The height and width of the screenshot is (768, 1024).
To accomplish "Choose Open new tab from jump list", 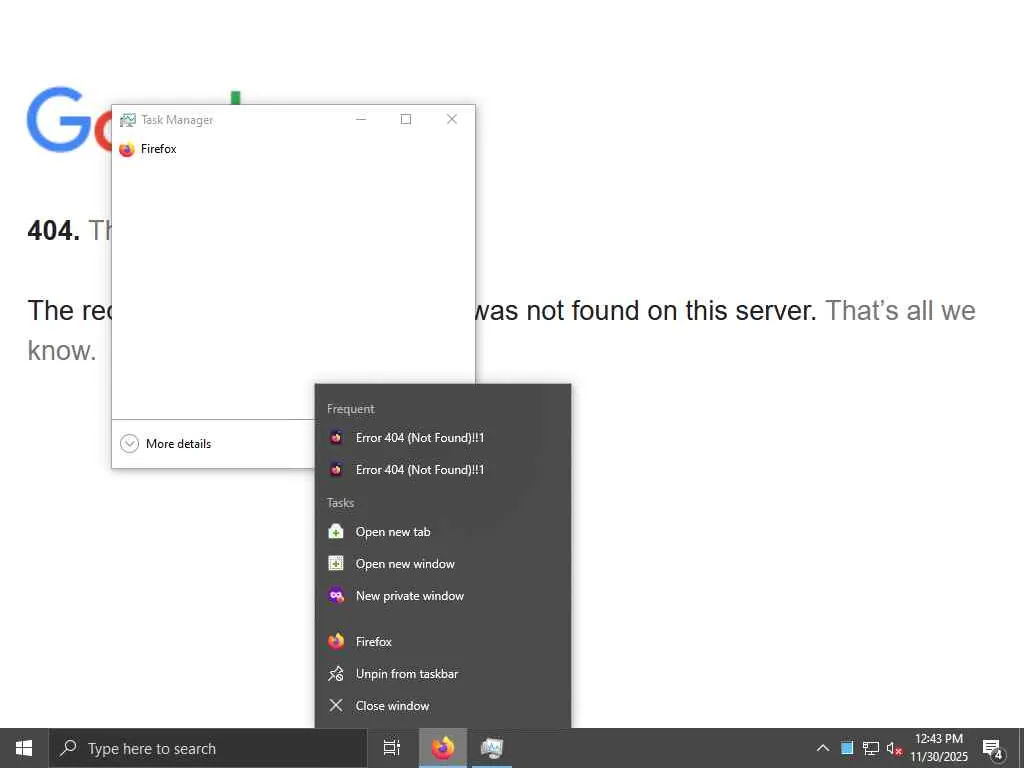I will (443, 532).
